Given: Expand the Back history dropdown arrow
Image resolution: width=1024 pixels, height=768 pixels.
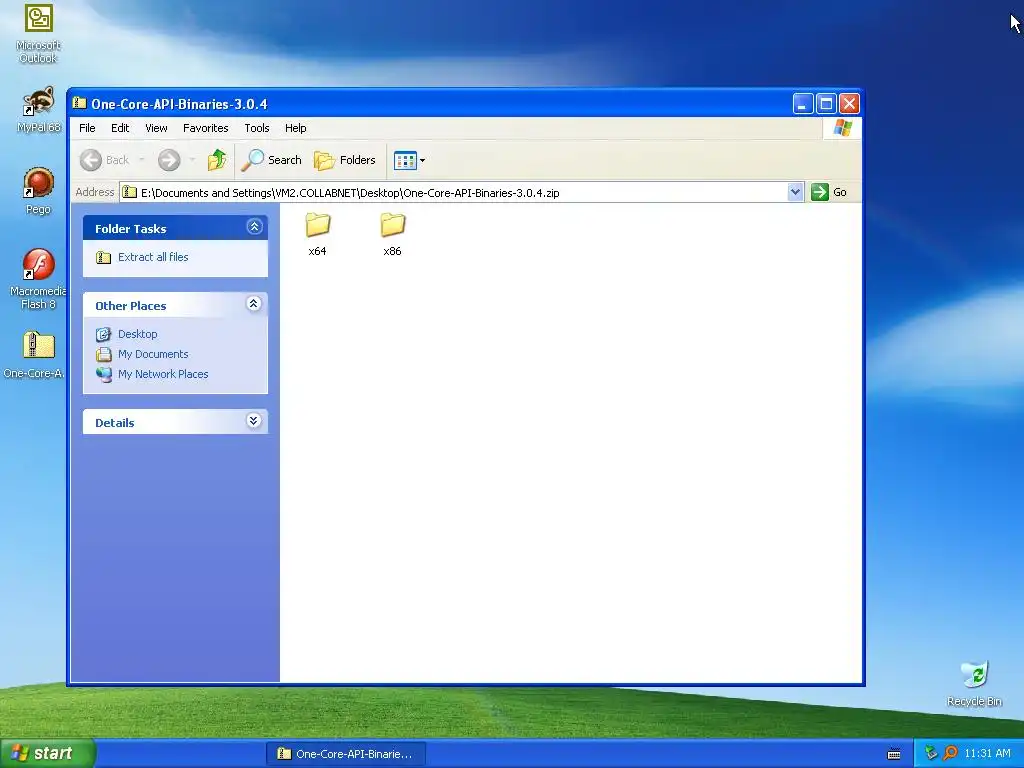Looking at the screenshot, I should pos(142,160).
